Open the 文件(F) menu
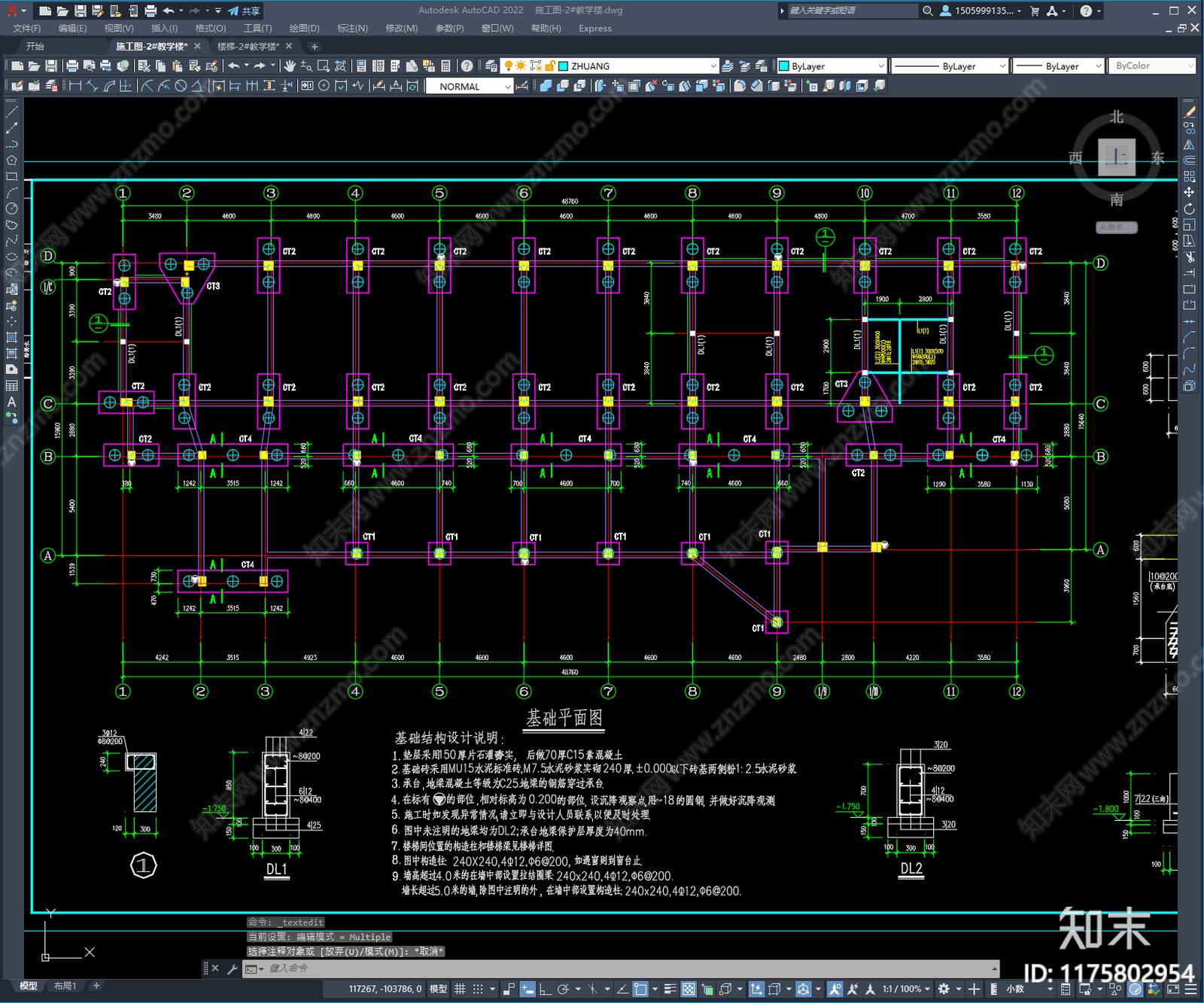The image size is (1204, 1003). (27, 29)
